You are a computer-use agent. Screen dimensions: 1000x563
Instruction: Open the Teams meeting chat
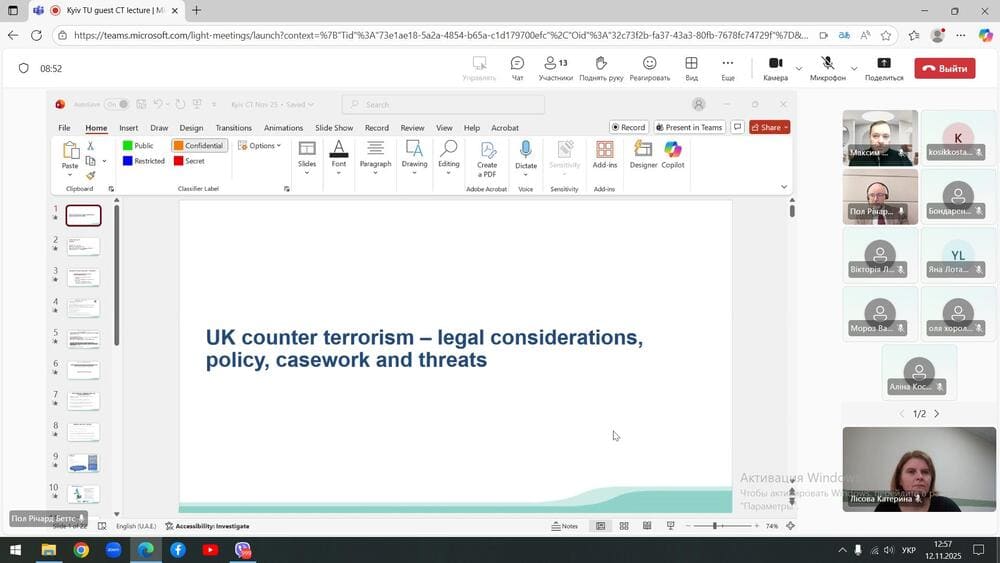[x=517, y=68]
